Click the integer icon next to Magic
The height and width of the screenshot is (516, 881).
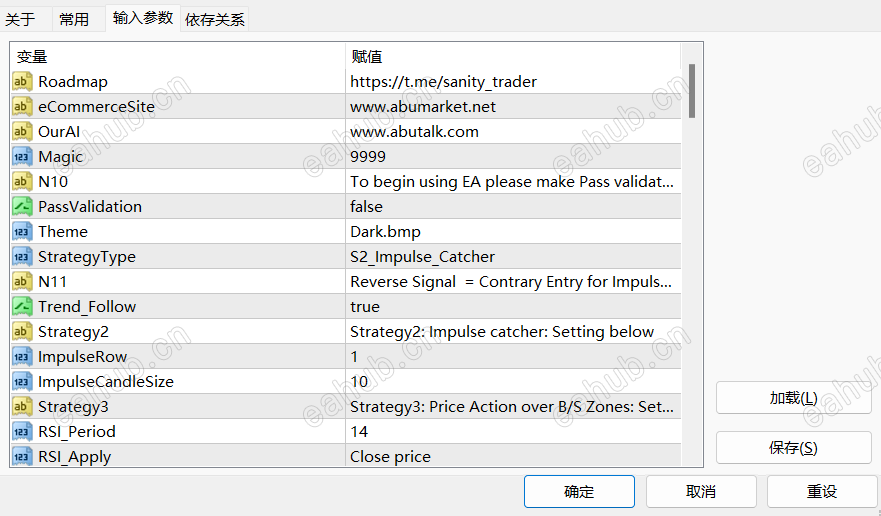click(x=22, y=156)
